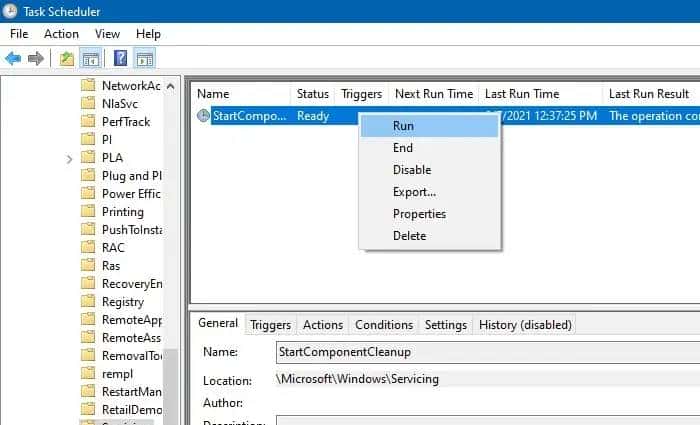
Task: Choose Export... from the context menu
Action: pyautogui.click(x=414, y=192)
